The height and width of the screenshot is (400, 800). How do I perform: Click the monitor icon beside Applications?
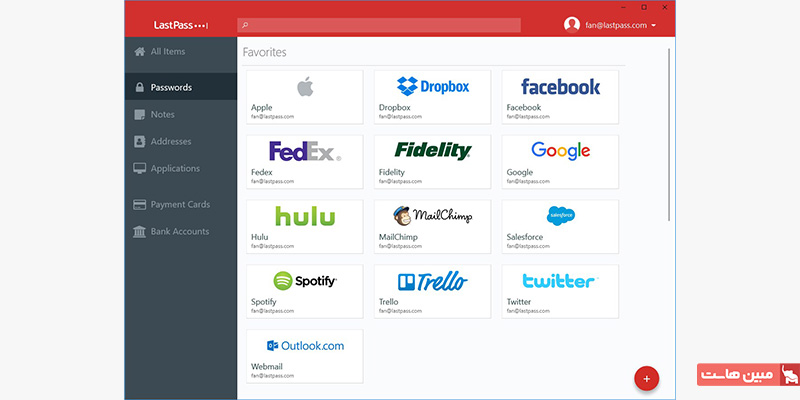coord(139,168)
